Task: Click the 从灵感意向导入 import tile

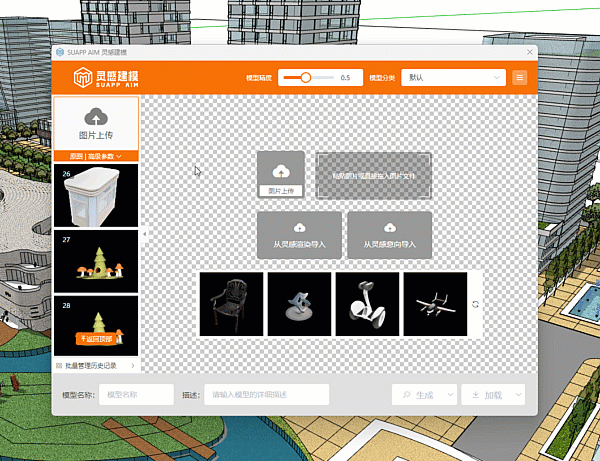Action: click(x=389, y=235)
